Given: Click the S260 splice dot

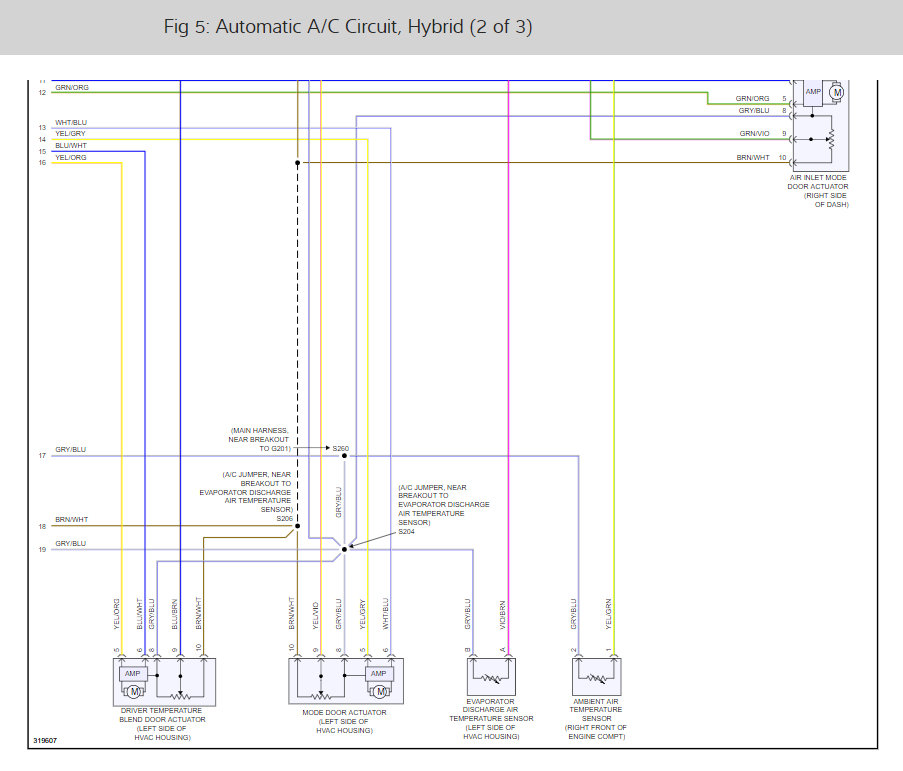Looking at the screenshot, I should (344, 456).
